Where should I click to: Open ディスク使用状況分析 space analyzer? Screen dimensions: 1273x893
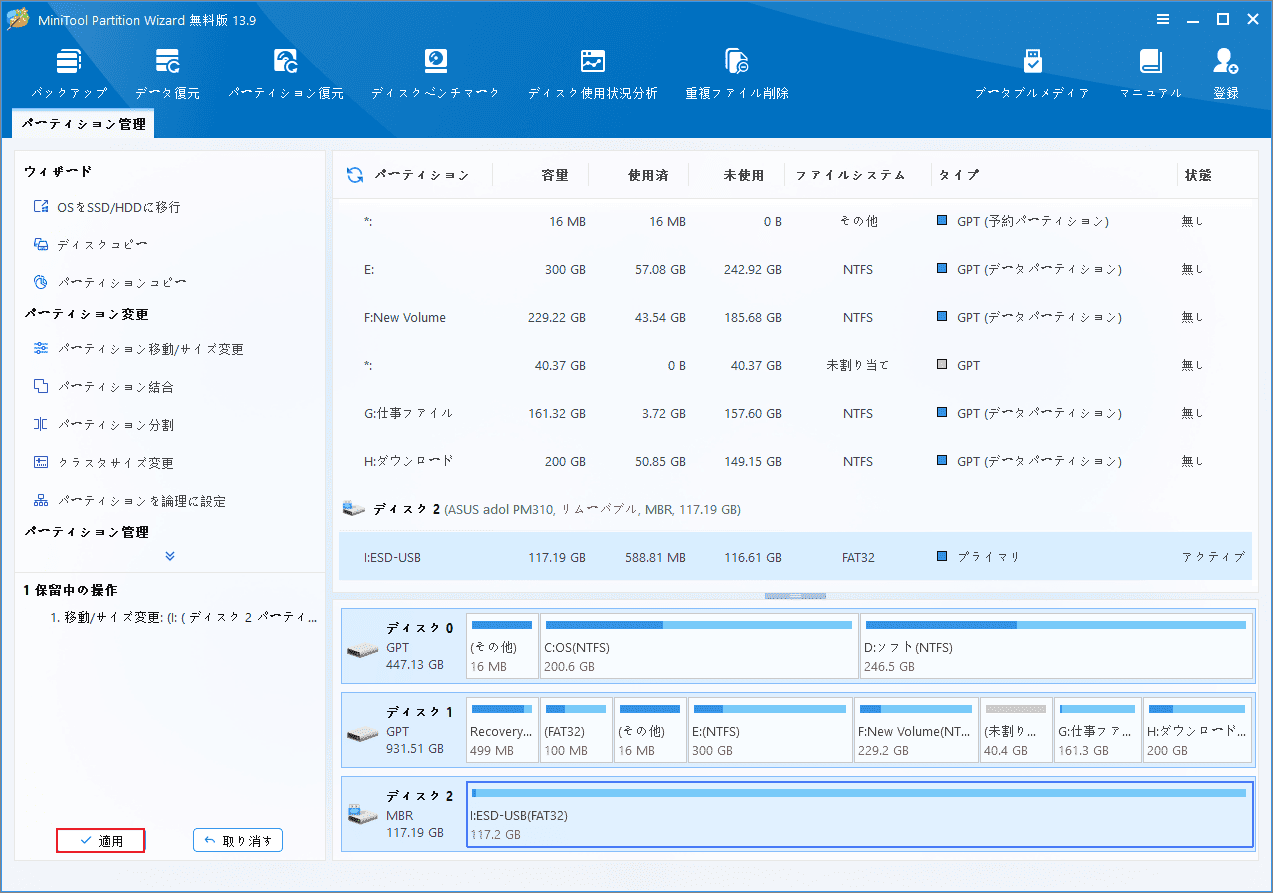[593, 73]
